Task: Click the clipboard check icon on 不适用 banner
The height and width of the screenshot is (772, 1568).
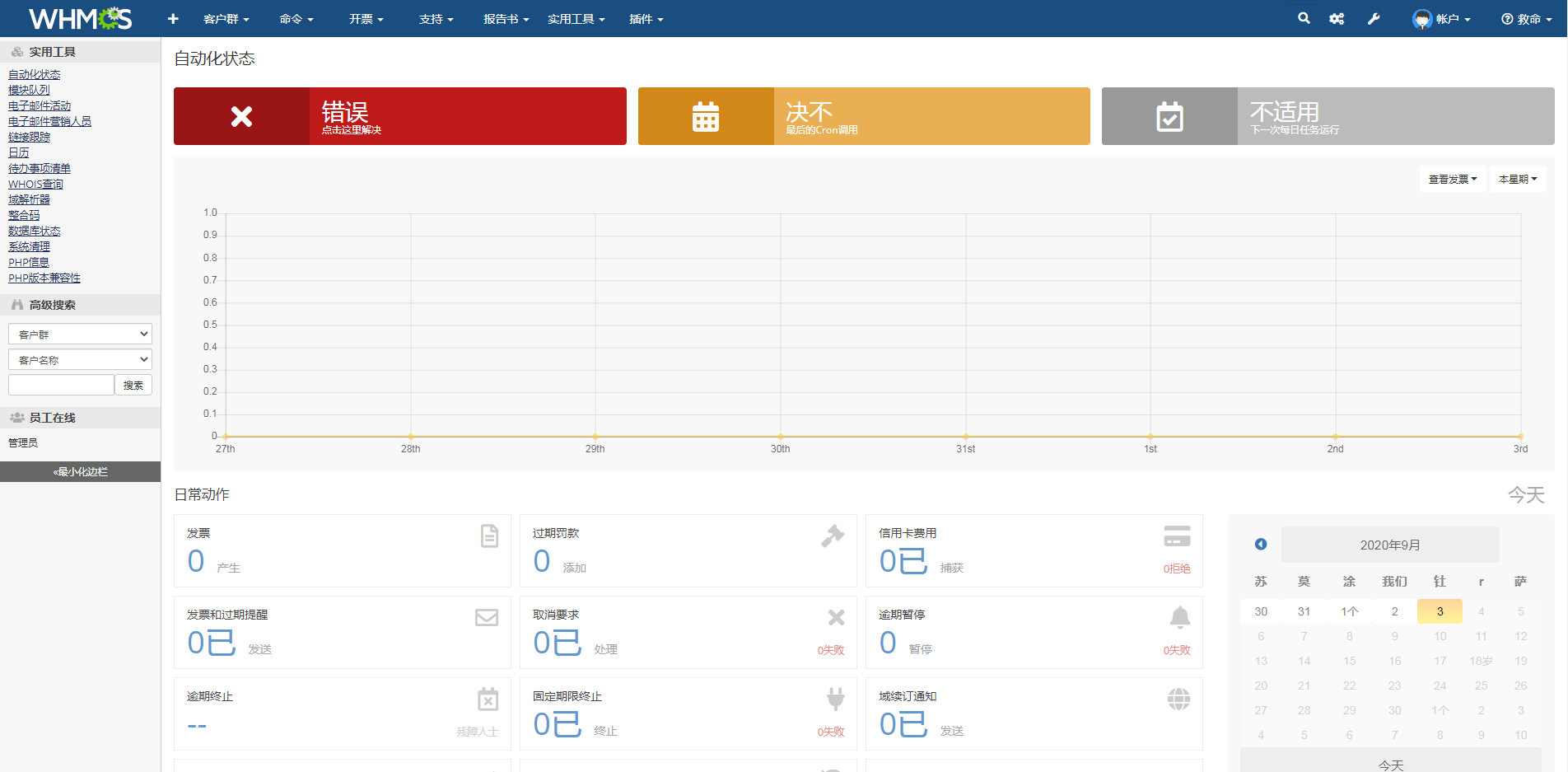Action: 1169,116
